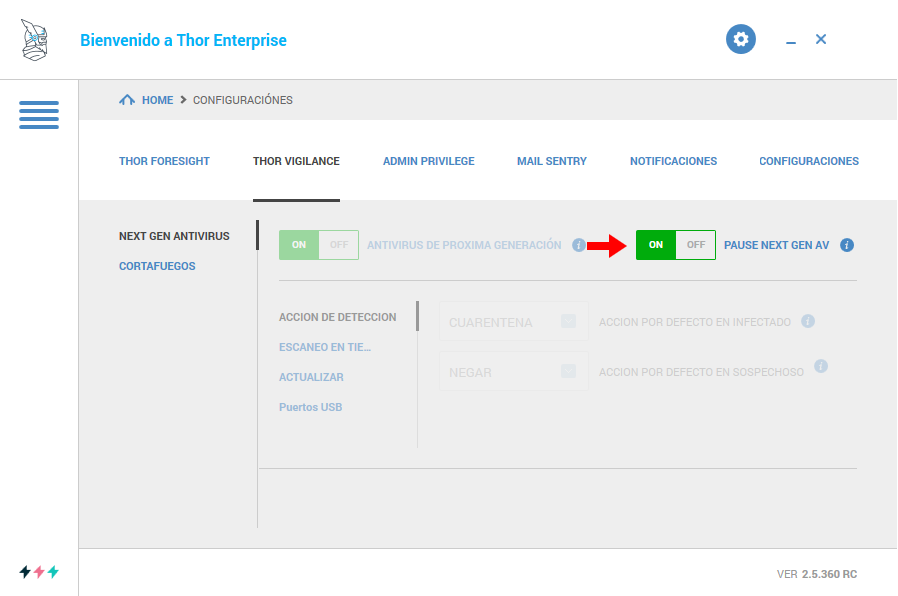Toggle the Antivirus de Proxima Generación switch
Screen dimensions: 898x596
tap(318, 245)
